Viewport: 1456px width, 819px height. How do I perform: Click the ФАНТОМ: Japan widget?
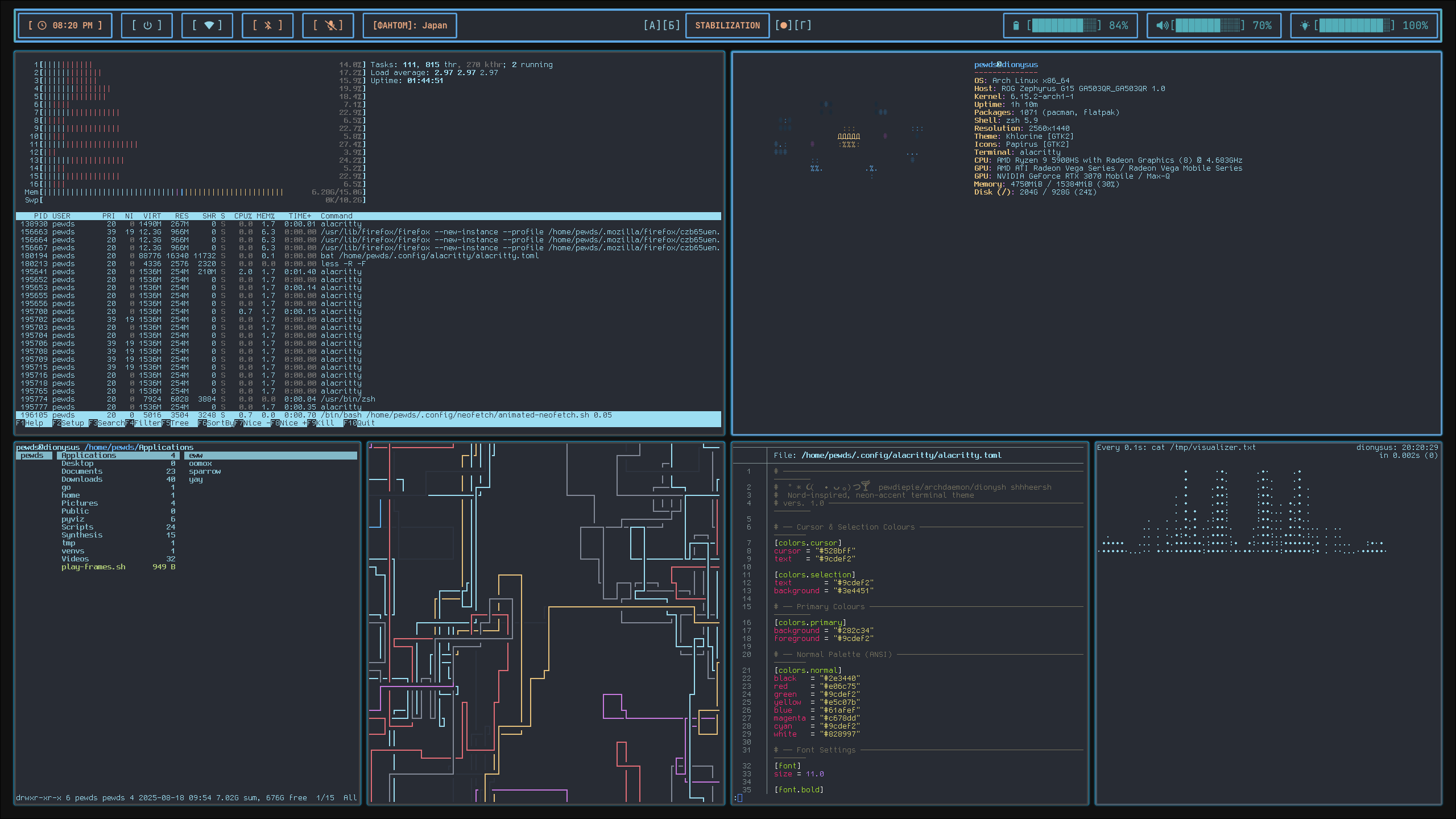tap(409, 26)
